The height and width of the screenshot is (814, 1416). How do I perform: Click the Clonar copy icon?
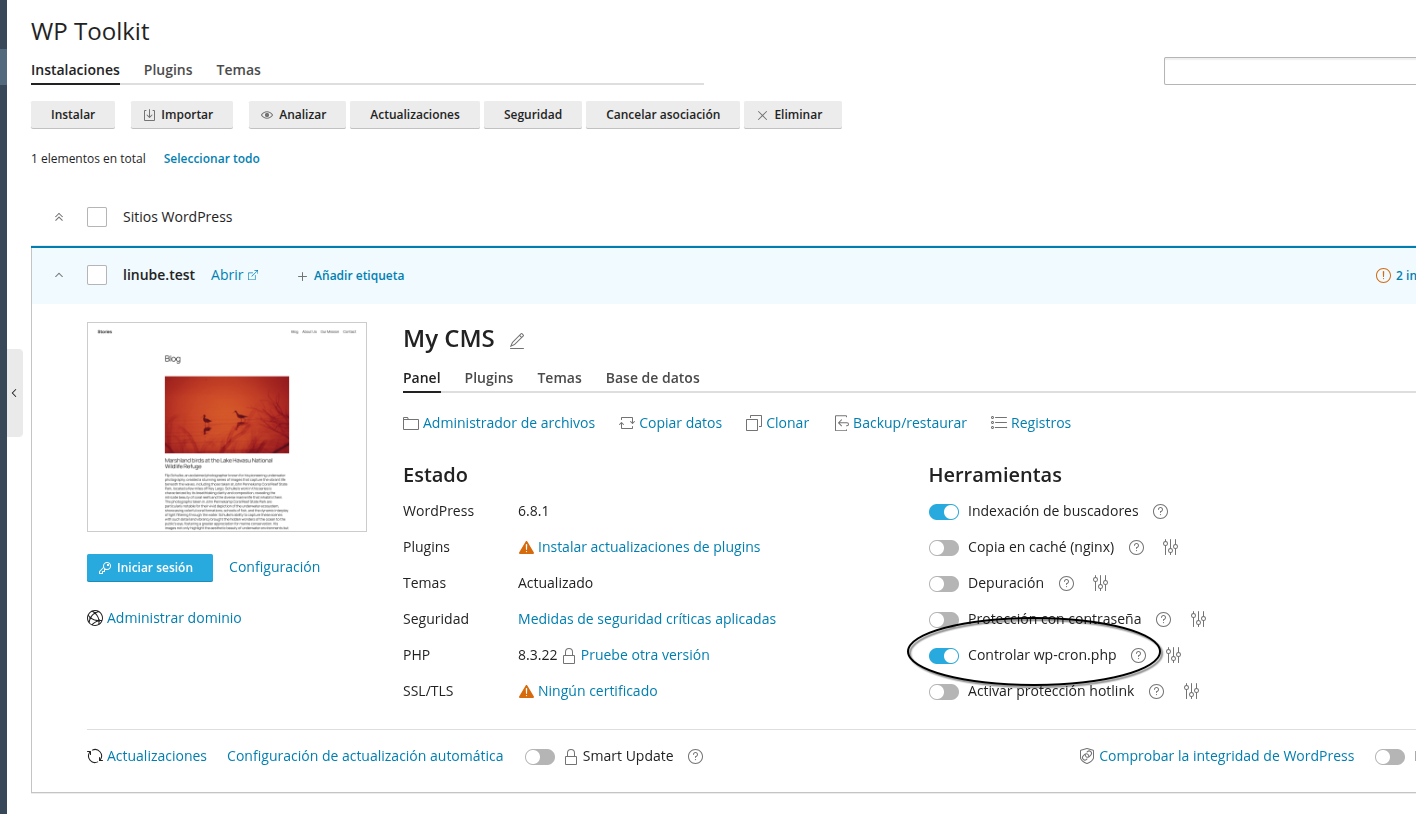pos(754,423)
